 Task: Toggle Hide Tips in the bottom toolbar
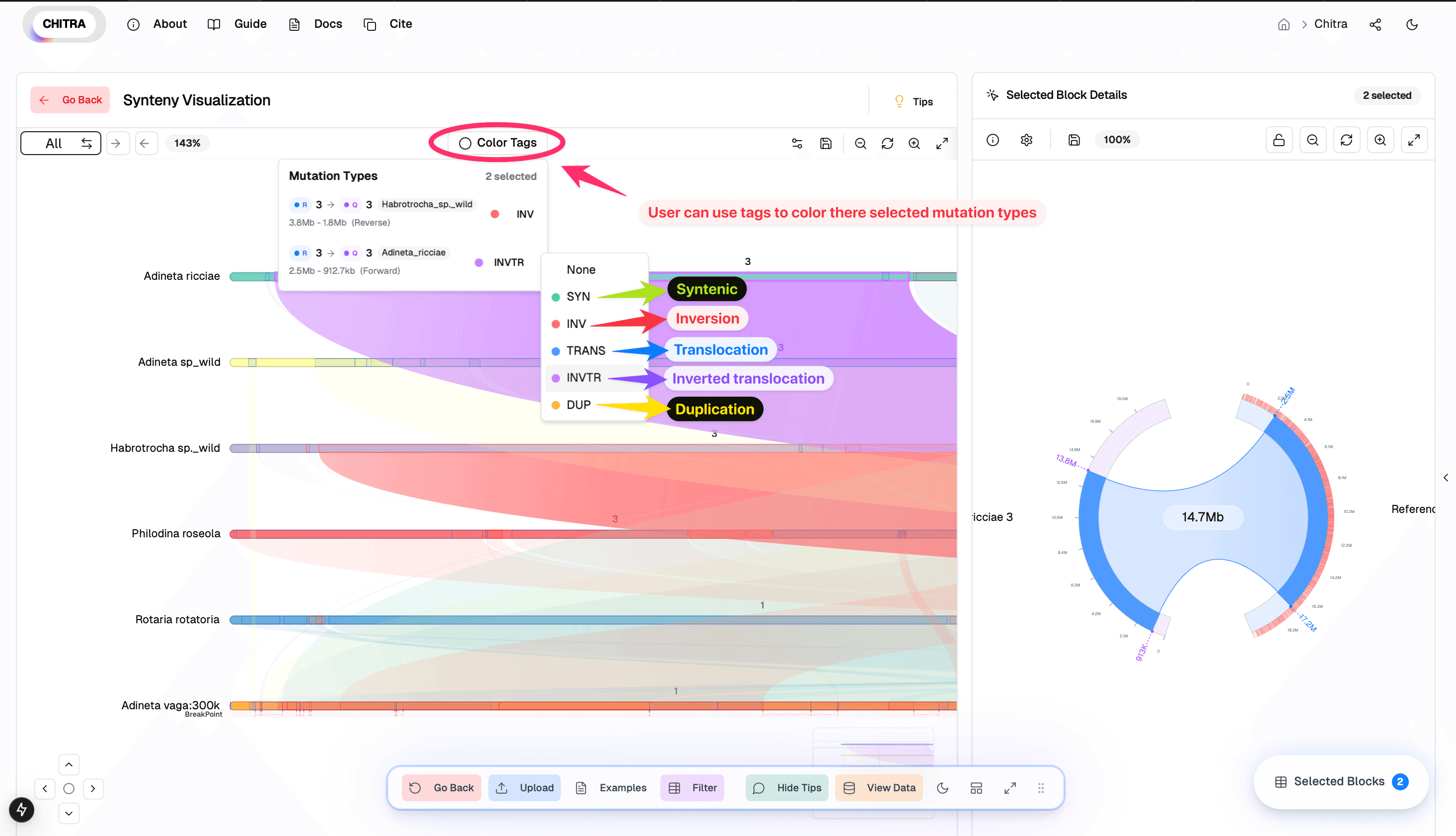pos(787,788)
